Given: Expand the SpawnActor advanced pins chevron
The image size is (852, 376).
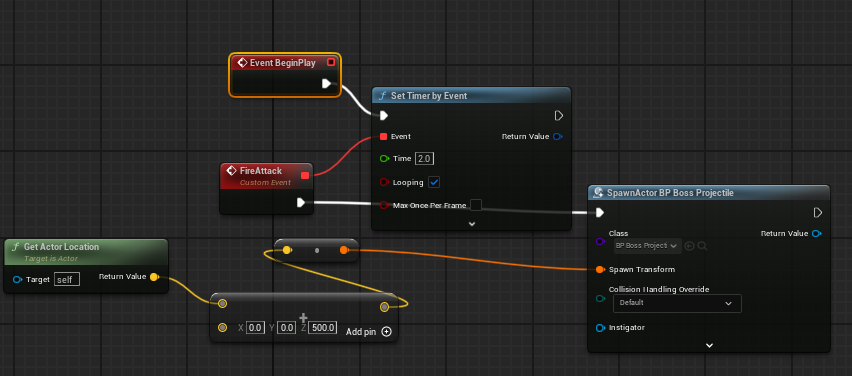Looking at the screenshot, I should 709,345.
